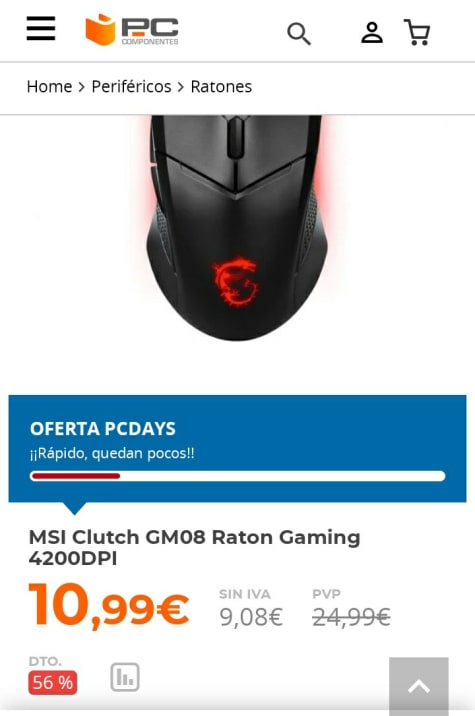This screenshot has height=716, width=475.
Task: Go to Home breadcrumb
Action: click(49, 86)
